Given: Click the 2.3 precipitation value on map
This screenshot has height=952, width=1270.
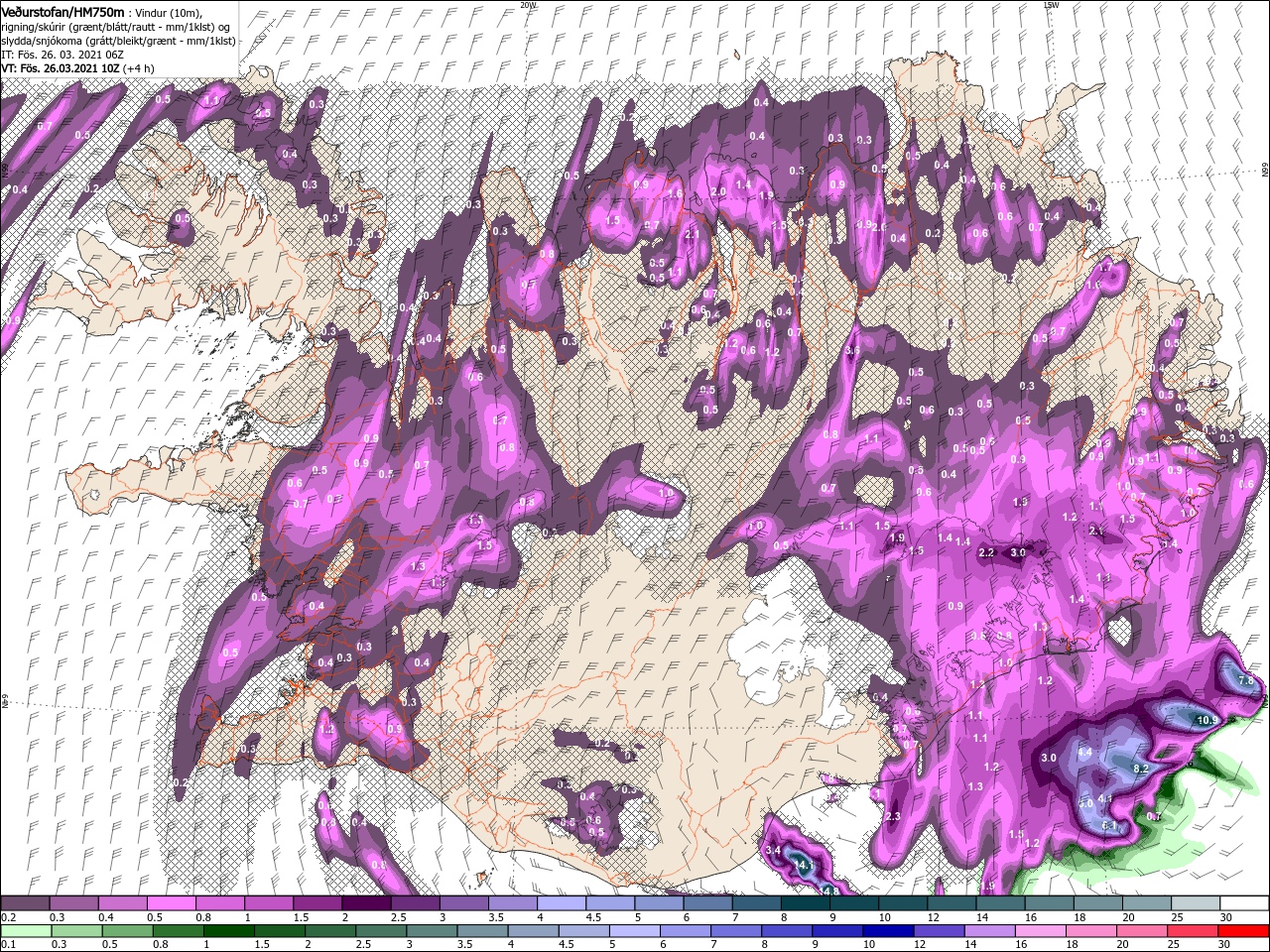Looking at the screenshot, I should (891, 816).
